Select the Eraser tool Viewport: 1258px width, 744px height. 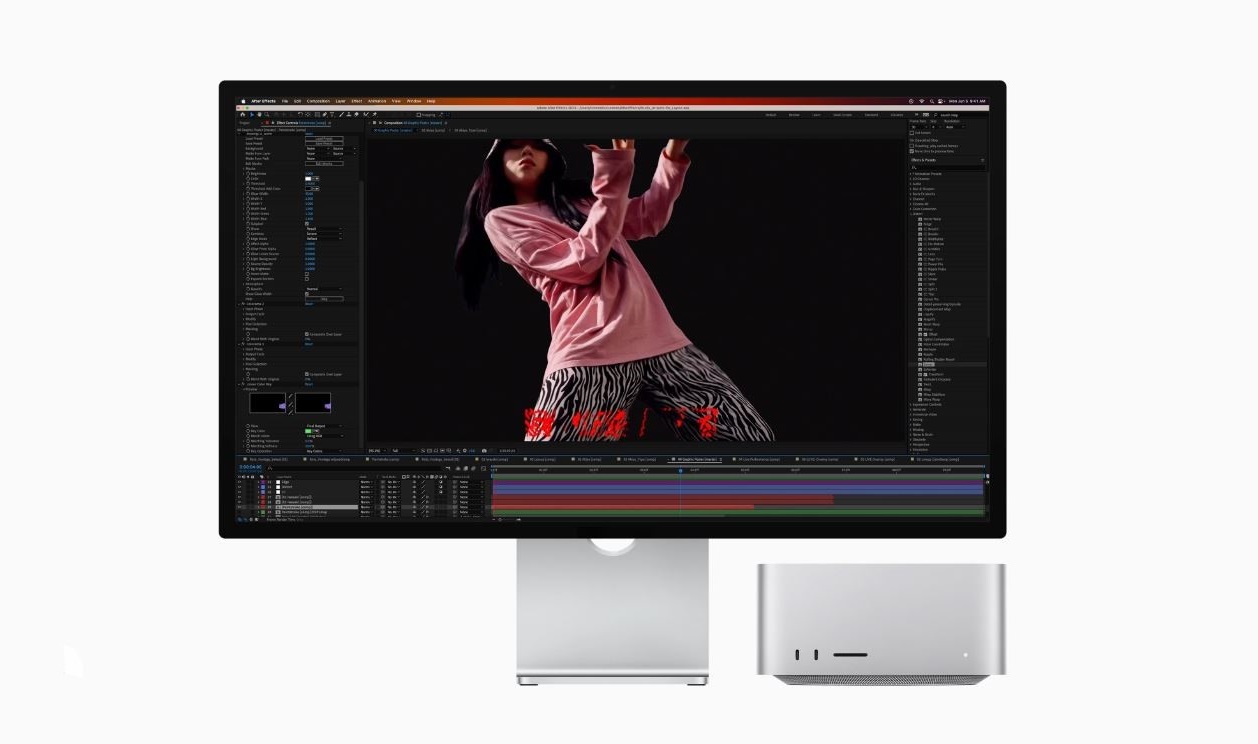pos(357,115)
